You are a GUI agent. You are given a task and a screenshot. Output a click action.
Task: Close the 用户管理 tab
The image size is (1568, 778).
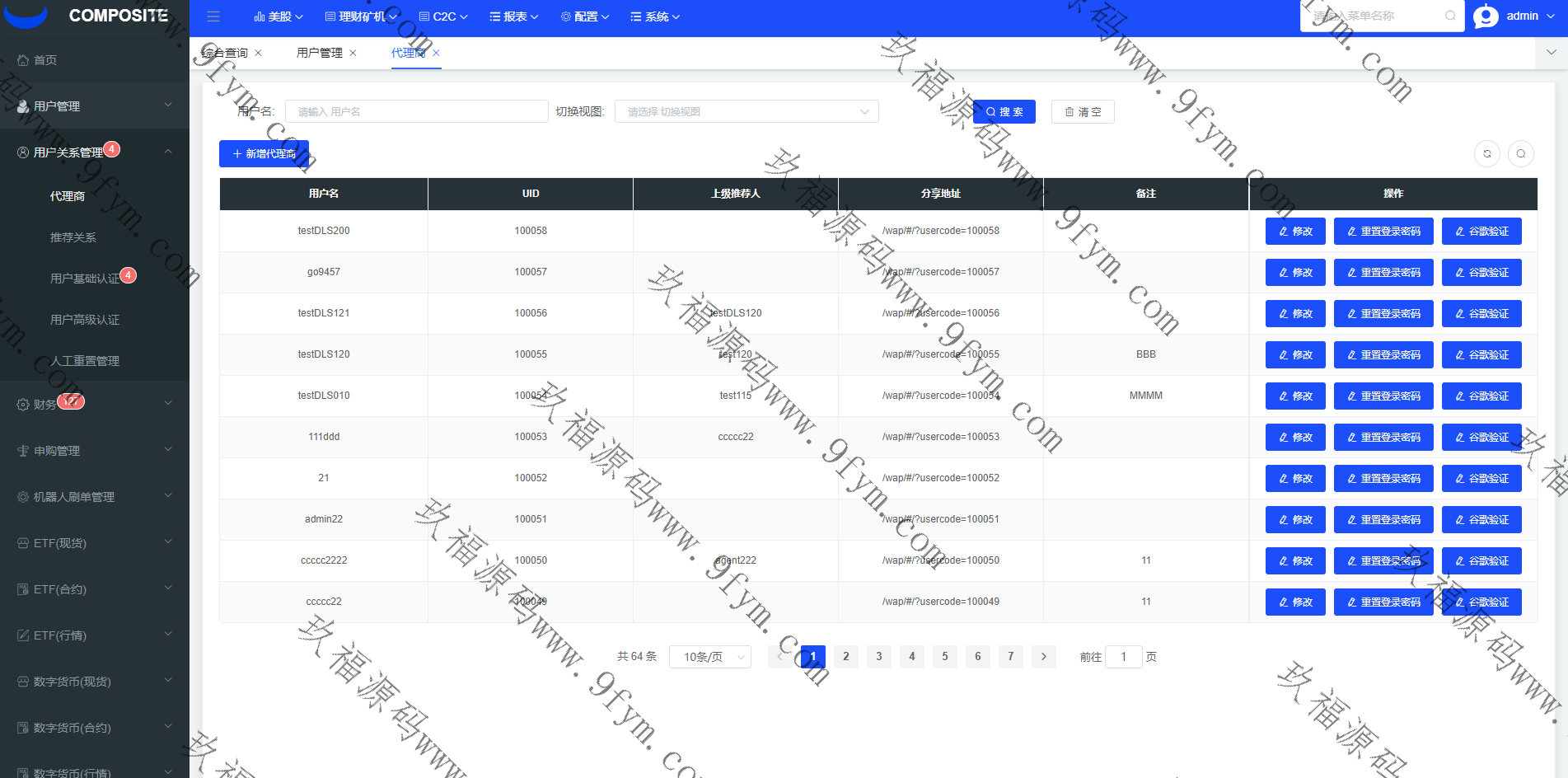(353, 53)
